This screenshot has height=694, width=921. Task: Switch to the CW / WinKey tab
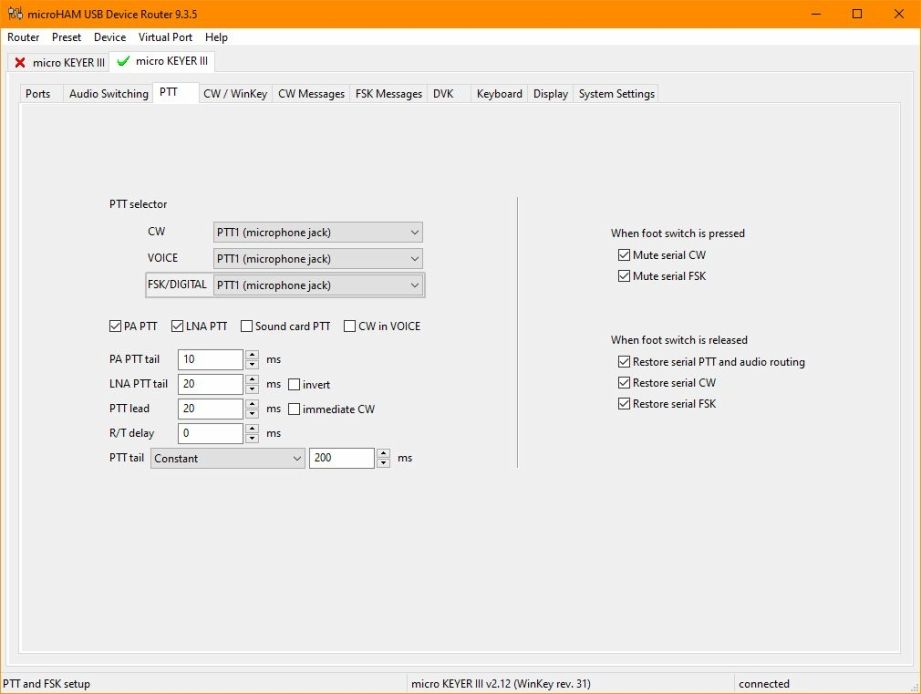tap(235, 94)
